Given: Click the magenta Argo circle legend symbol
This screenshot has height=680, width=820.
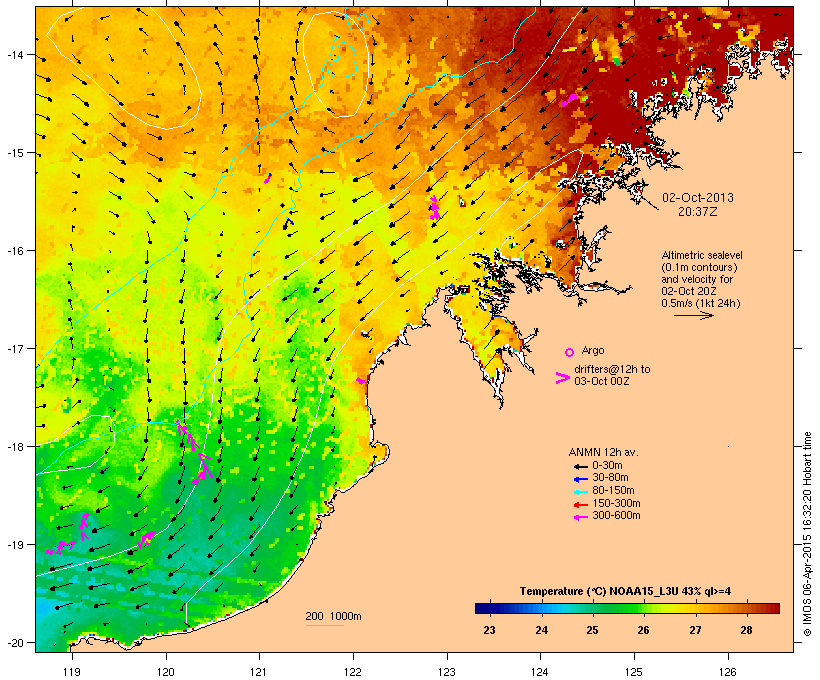Looking at the screenshot, I should point(570,352).
